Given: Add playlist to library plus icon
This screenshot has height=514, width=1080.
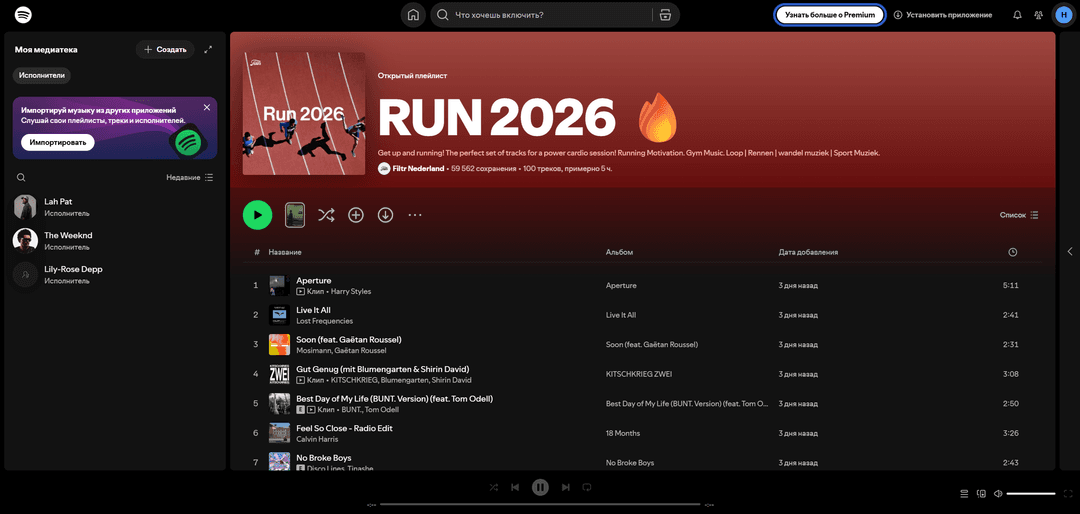Looking at the screenshot, I should click(355, 215).
